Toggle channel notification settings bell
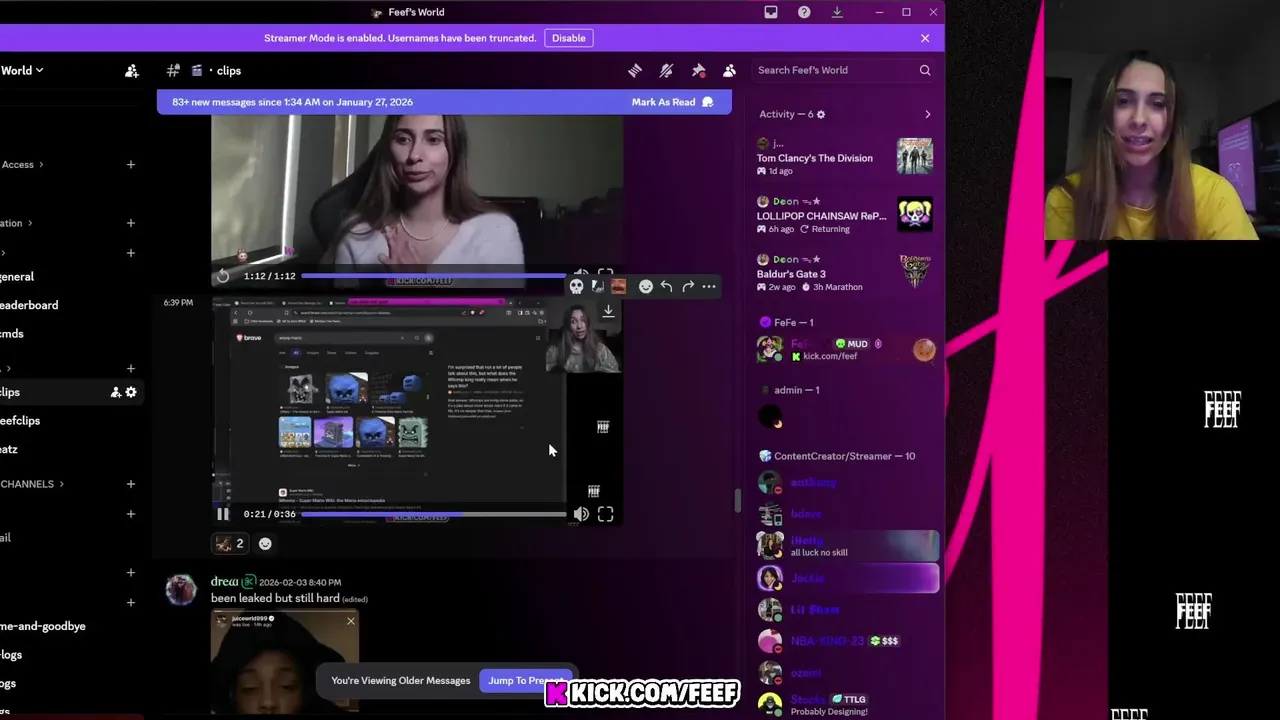 (666, 70)
